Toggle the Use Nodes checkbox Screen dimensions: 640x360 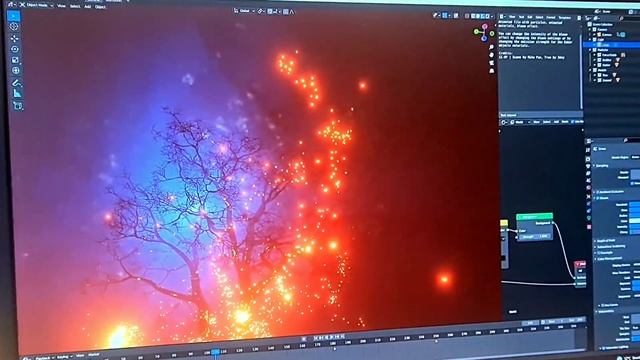tap(573, 122)
